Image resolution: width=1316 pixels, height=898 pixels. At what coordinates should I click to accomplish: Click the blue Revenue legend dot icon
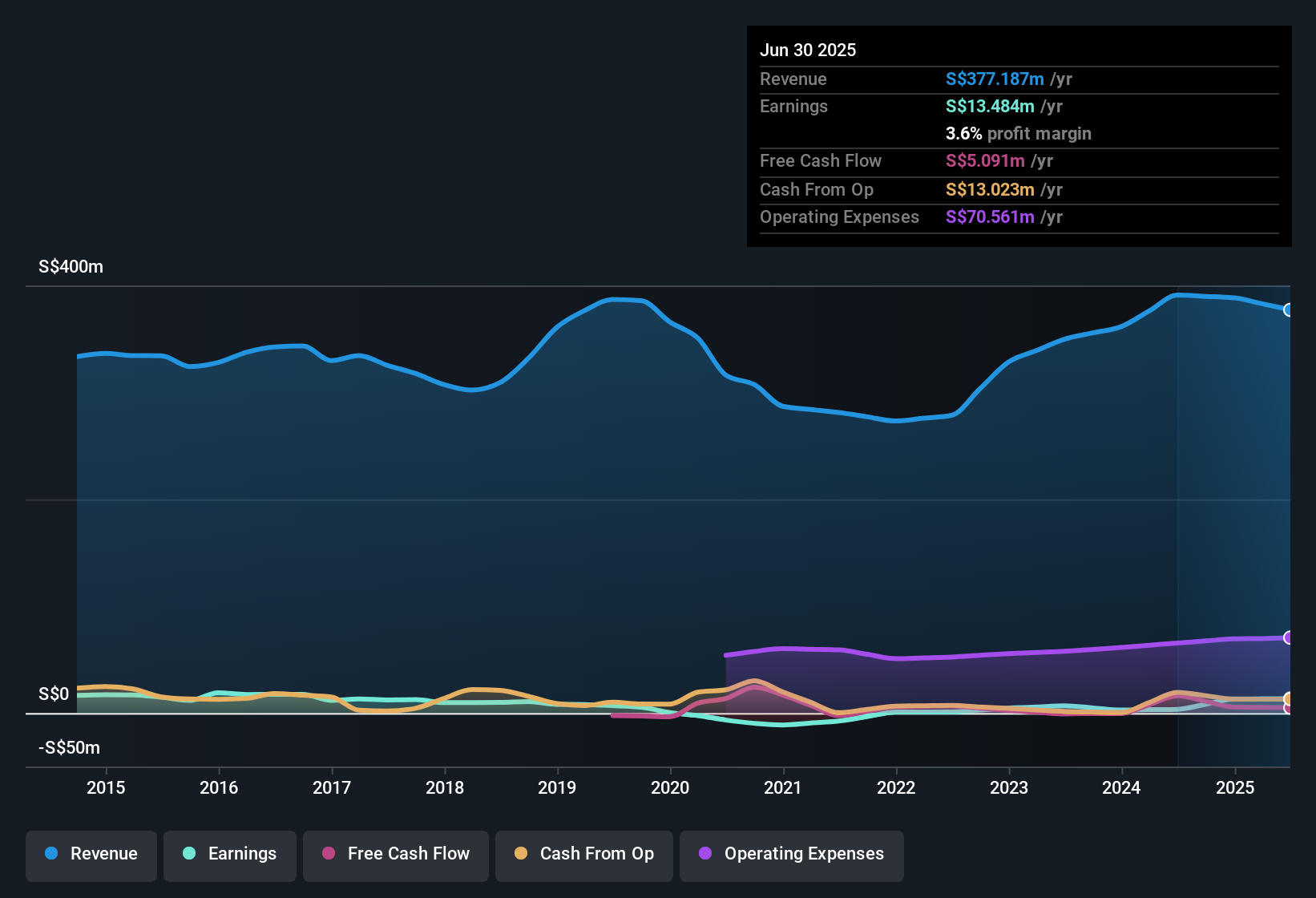51,854
